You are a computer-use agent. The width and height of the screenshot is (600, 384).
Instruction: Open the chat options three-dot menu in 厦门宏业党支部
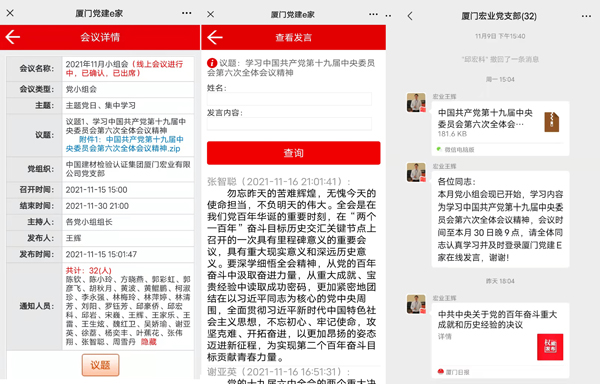coord(586,16)
